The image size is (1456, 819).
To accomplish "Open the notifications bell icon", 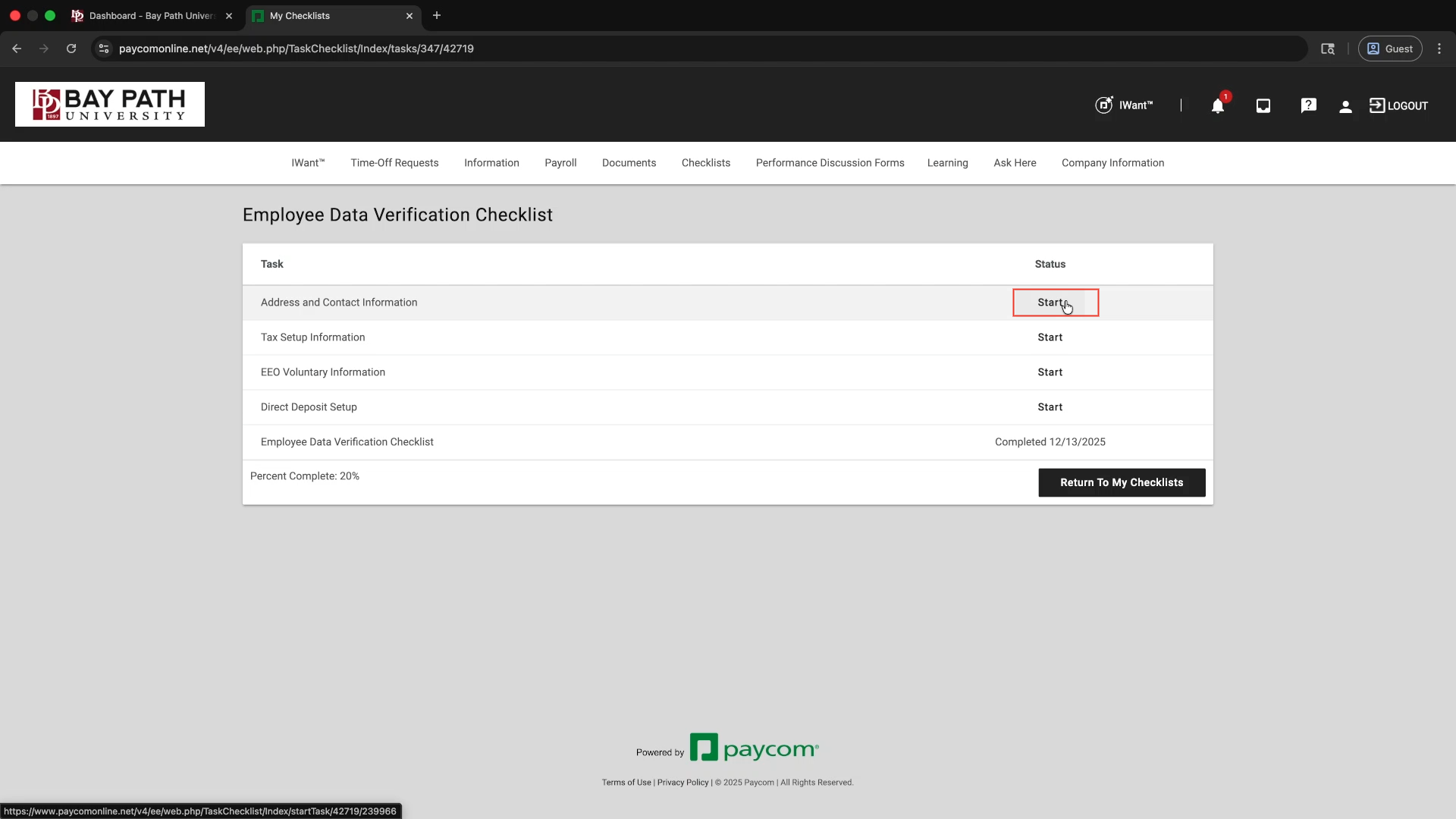I will coord(1217,106).
